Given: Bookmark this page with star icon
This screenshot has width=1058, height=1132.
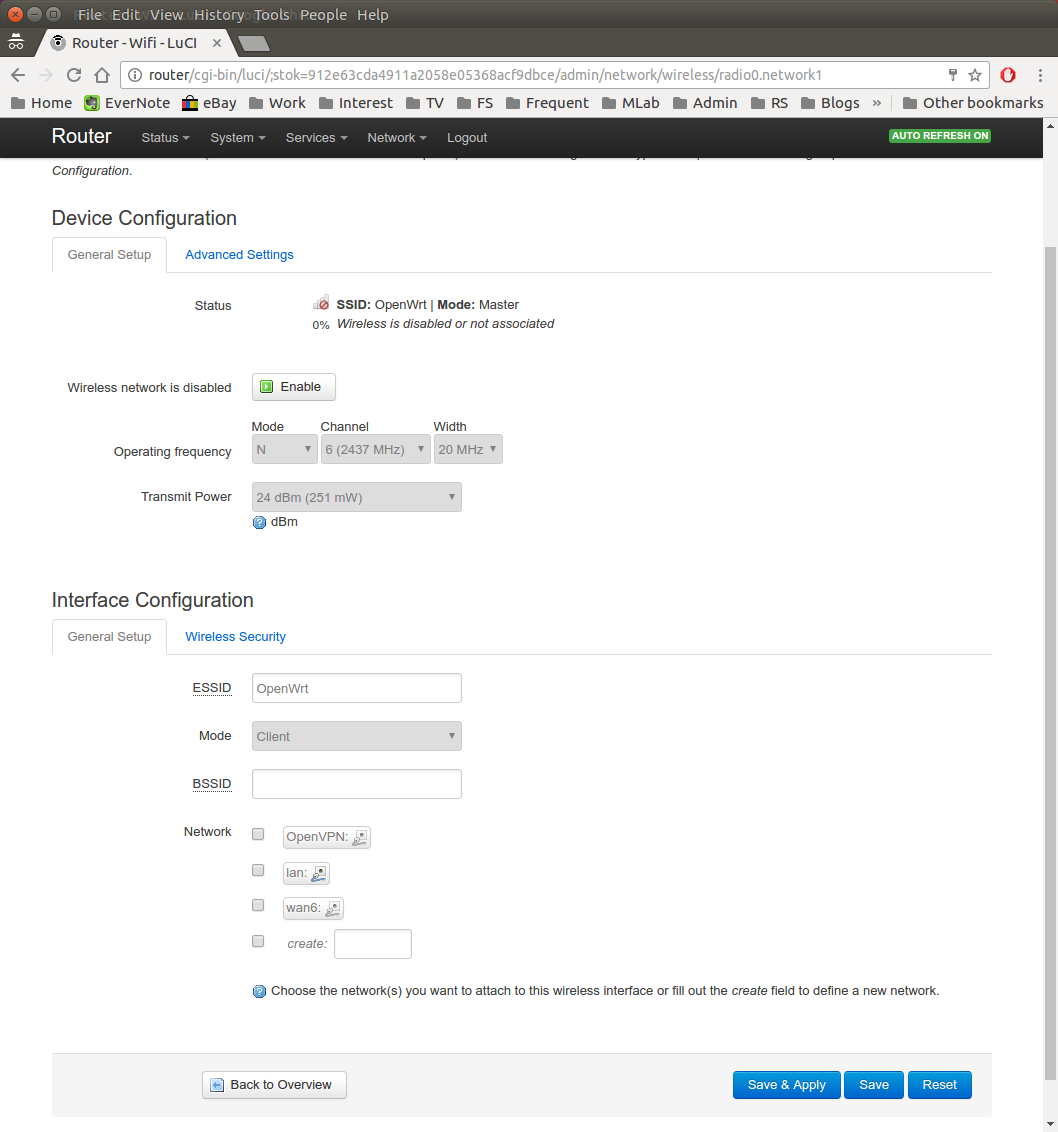Looking at the screenshot, I should 975,75.
